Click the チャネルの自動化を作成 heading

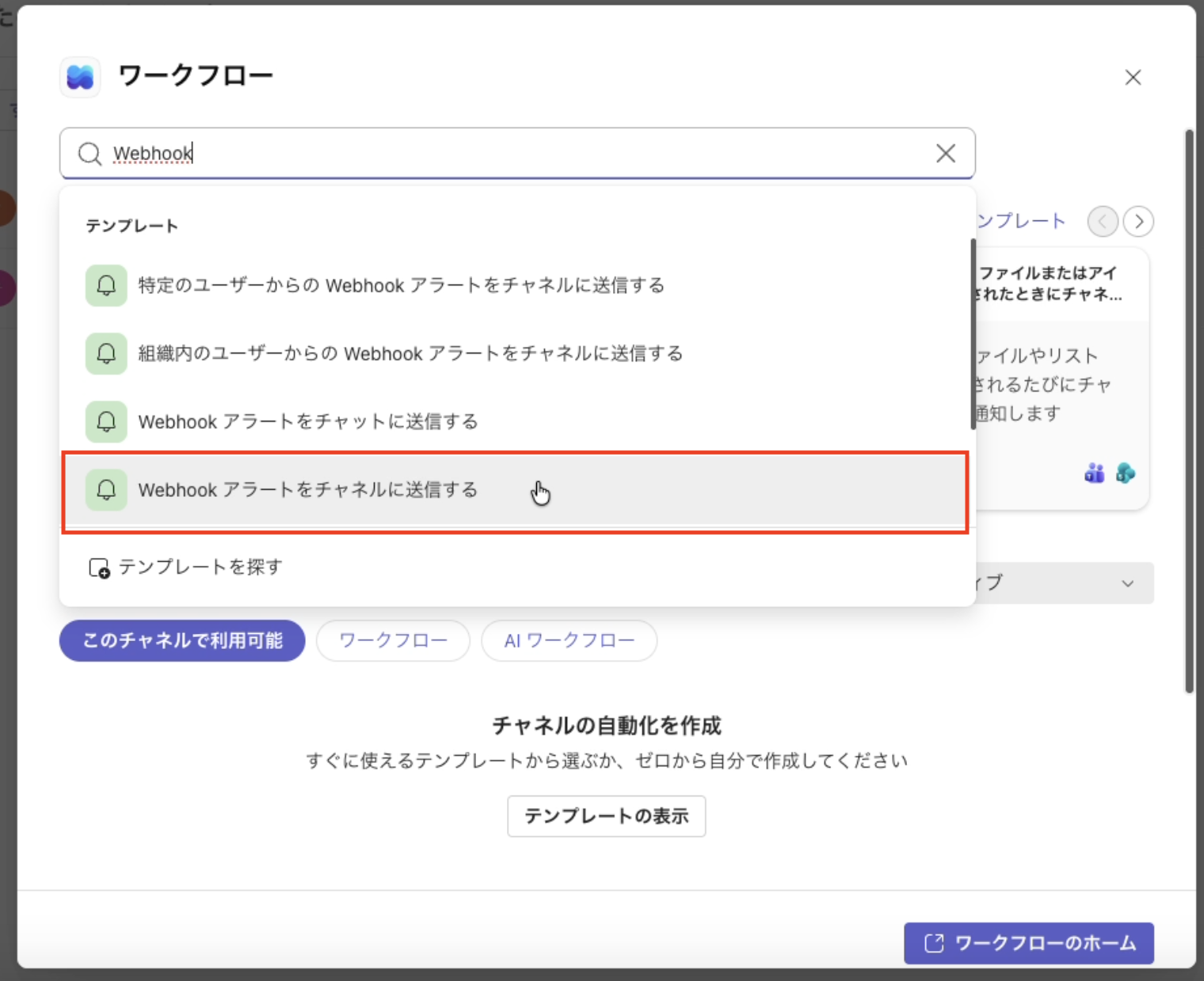[x=607, y=725]
